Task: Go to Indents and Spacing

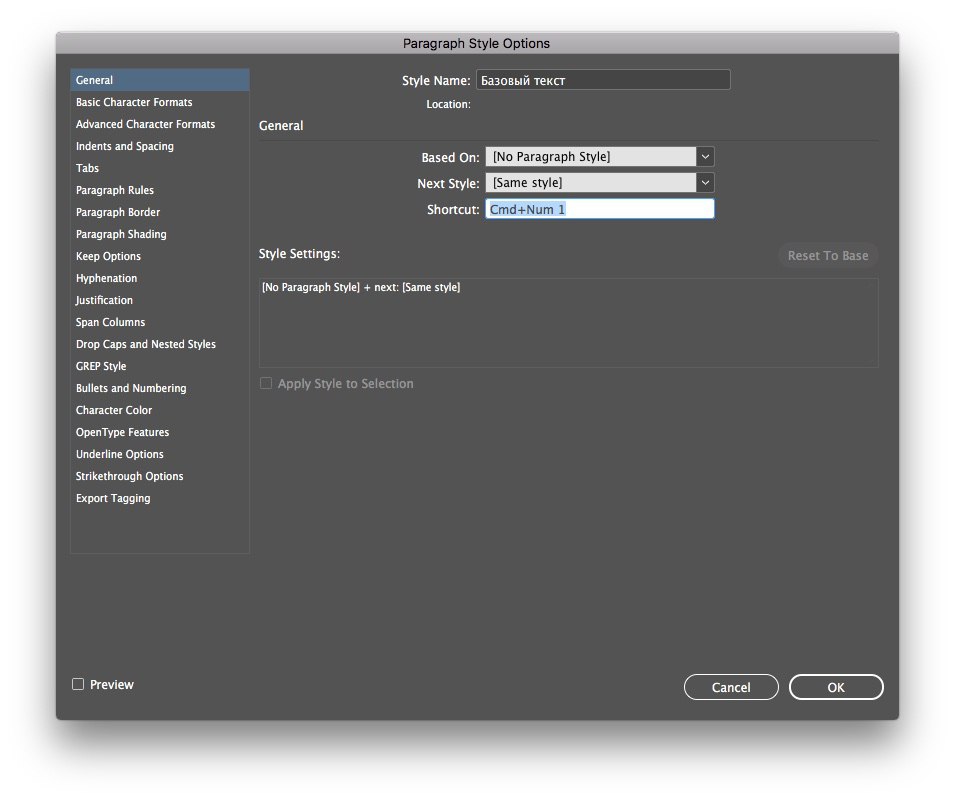Action: 160,146
